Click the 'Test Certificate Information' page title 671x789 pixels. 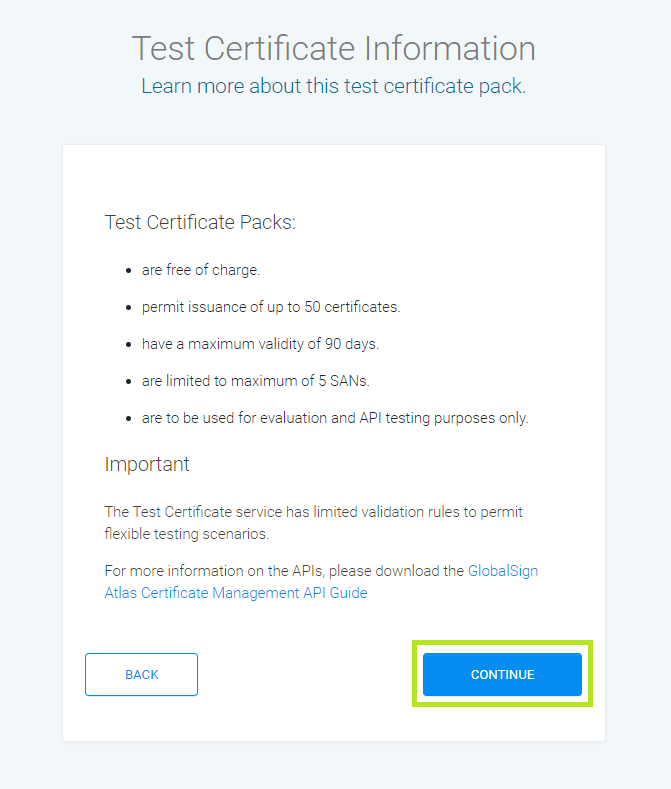[x=334, y=48]
